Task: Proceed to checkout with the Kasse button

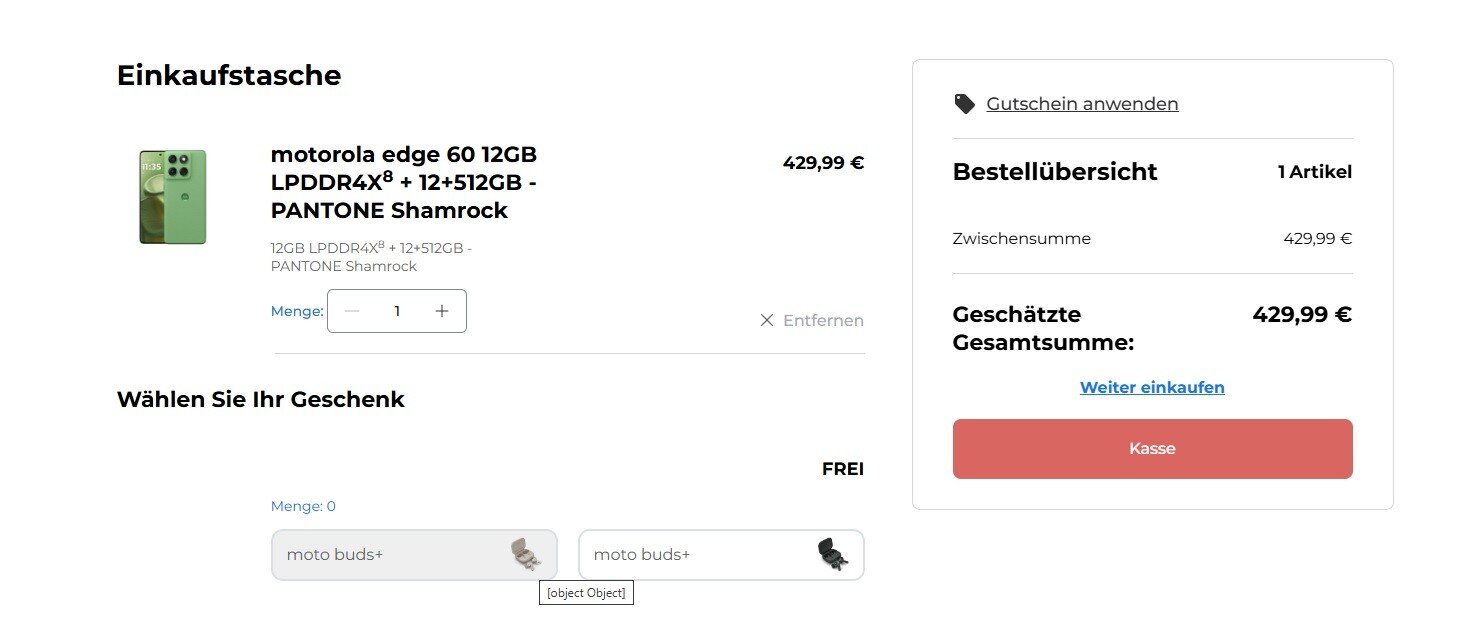Action: [x=1152, y=449]
